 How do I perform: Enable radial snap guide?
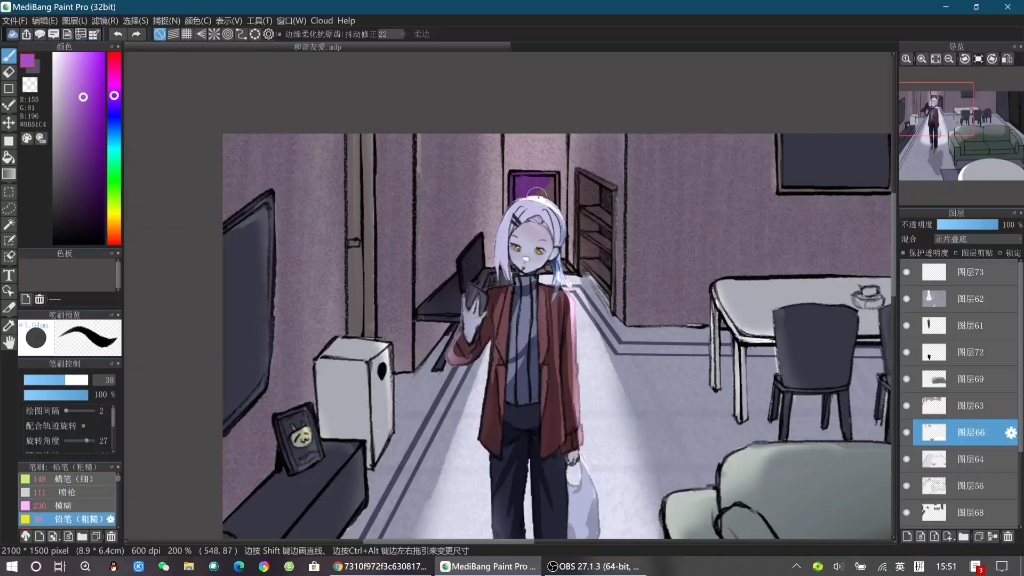point(214,34)
